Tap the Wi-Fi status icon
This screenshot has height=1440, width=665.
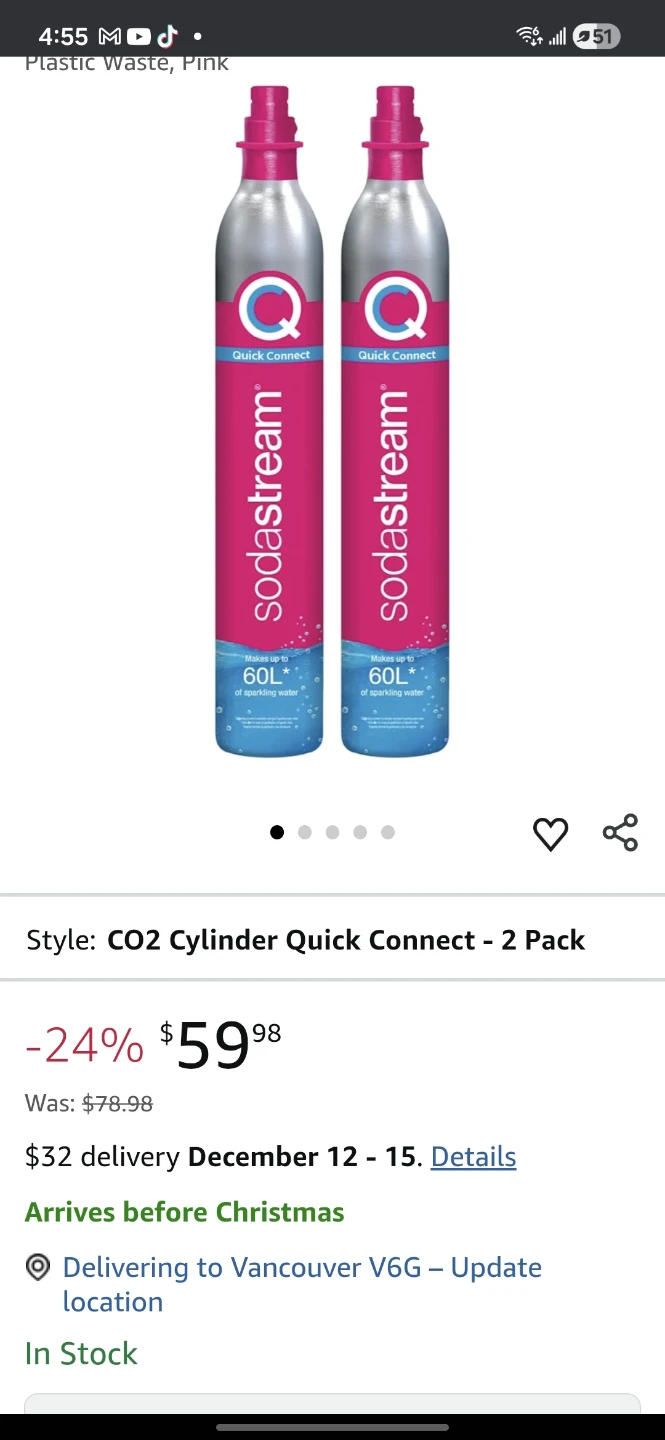(529, 37)
